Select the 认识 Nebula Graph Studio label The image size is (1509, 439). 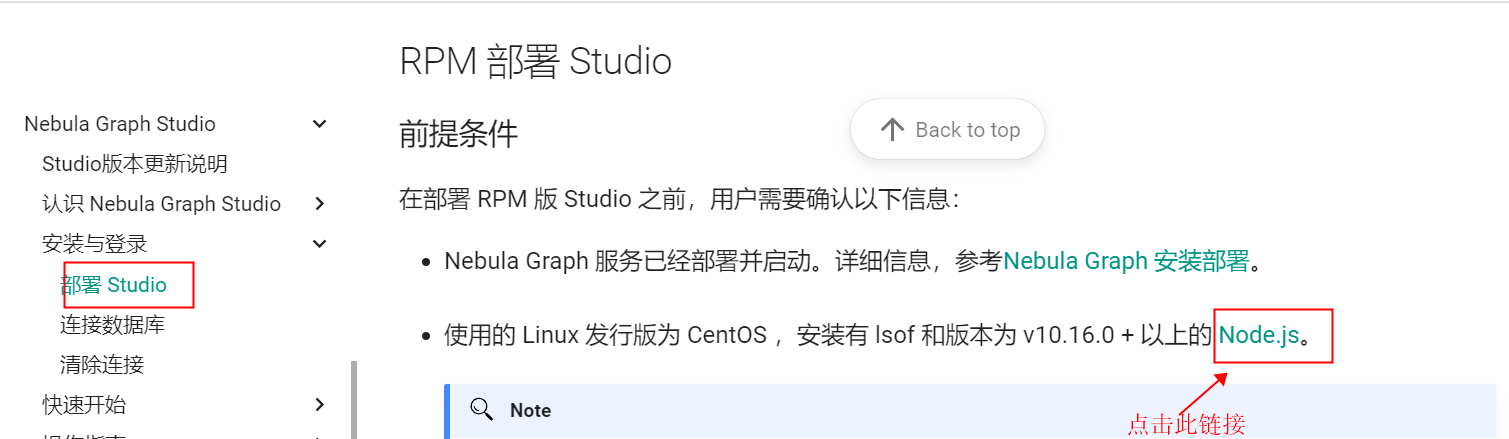pyautogui.click(x=161, y=204)
